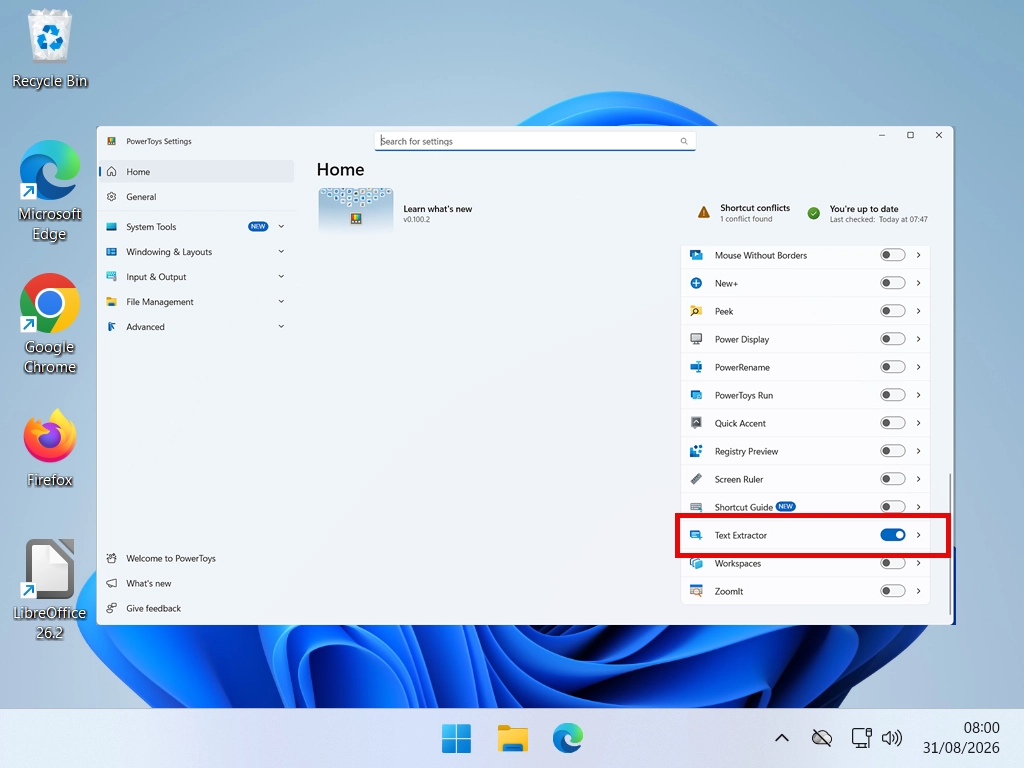Open the General settings page
Image resolution: width=1024 pixels, height=768 pixels.
pyautogui.click(x=197, y=197)
